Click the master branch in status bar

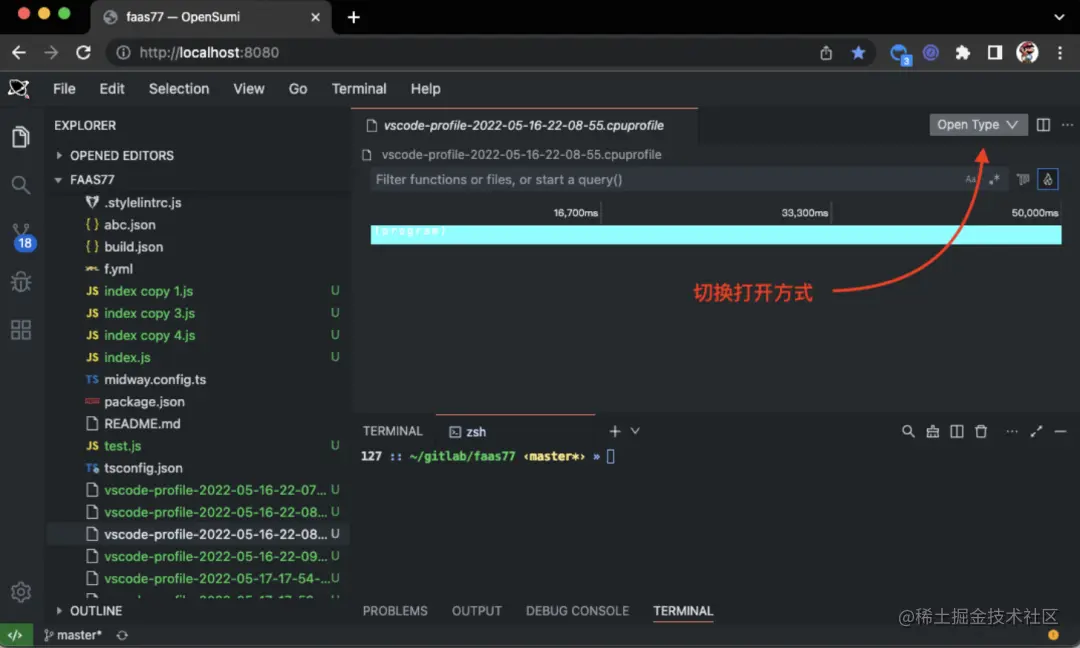click(x=73, y=635)
